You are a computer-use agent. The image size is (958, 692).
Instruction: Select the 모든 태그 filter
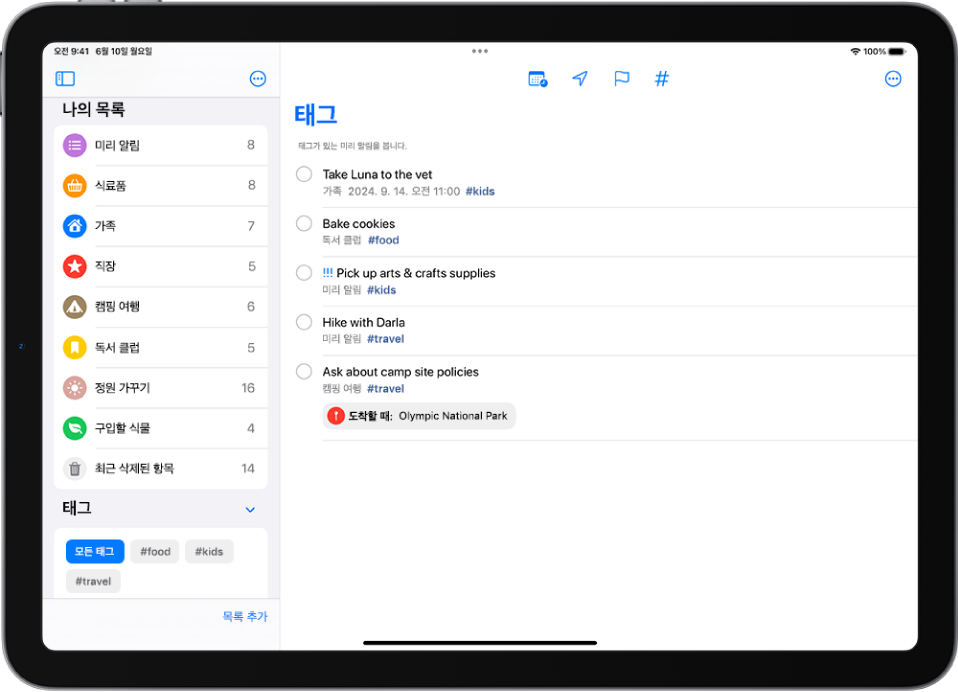coord(95,552)
